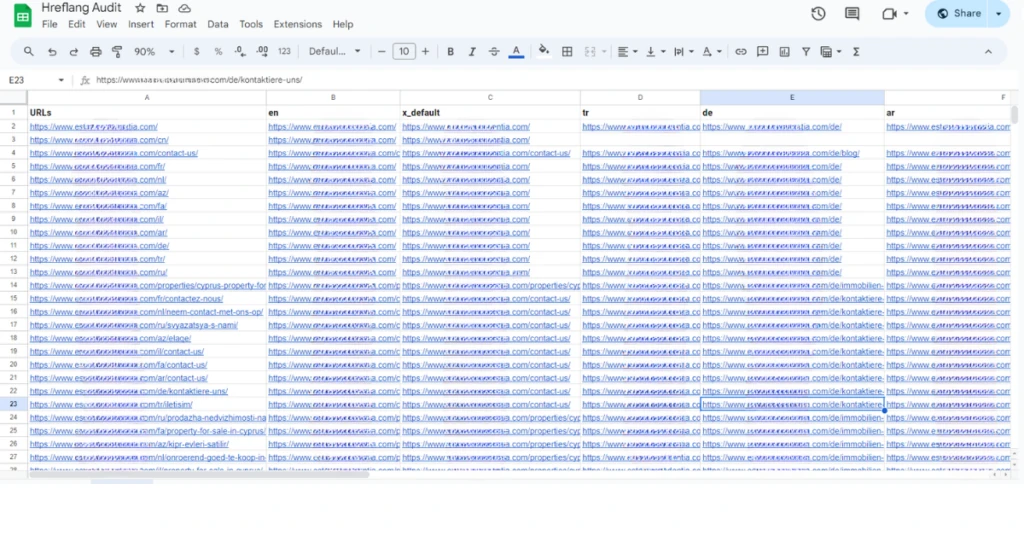This screenshot has width=1024, height=536.
Task: Select the Paint format tool
Action: click(x=117, y=51)
